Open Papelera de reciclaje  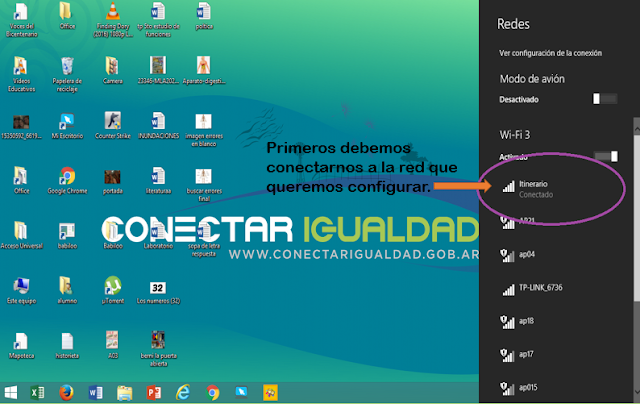67,75
